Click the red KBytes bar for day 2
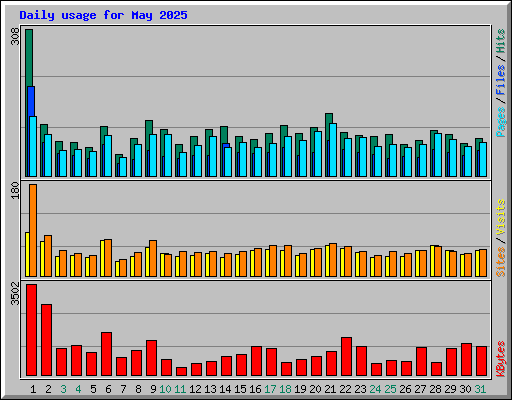 click(x=46, y=340)
